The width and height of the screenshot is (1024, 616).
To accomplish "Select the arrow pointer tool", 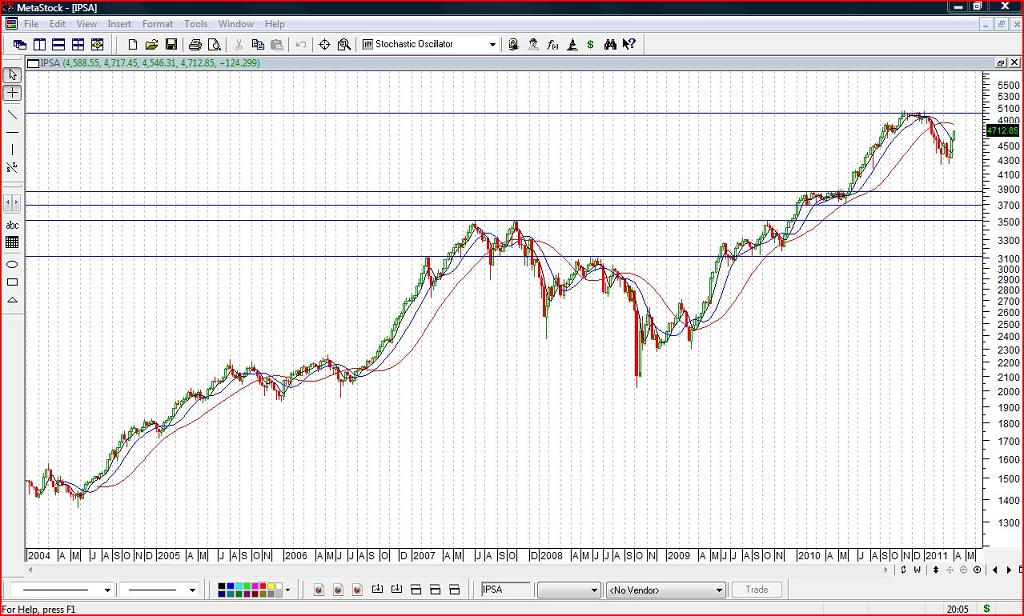I will pyautogui.click(x=12, y=74).
